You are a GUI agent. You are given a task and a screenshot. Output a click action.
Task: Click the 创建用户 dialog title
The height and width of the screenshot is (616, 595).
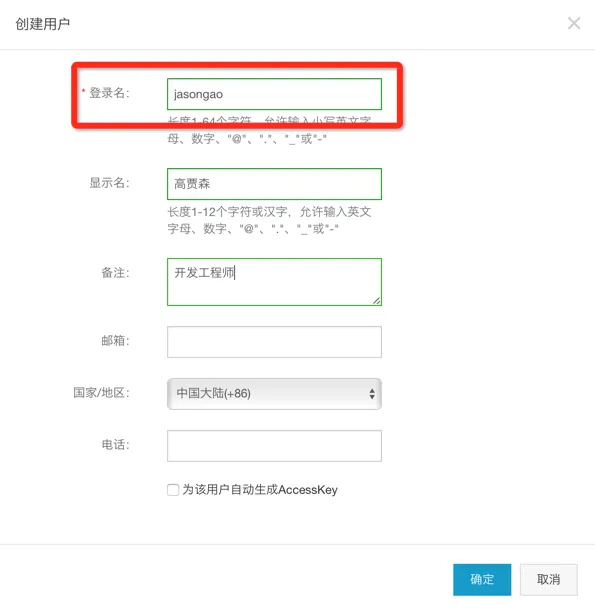tap(42, 24)
